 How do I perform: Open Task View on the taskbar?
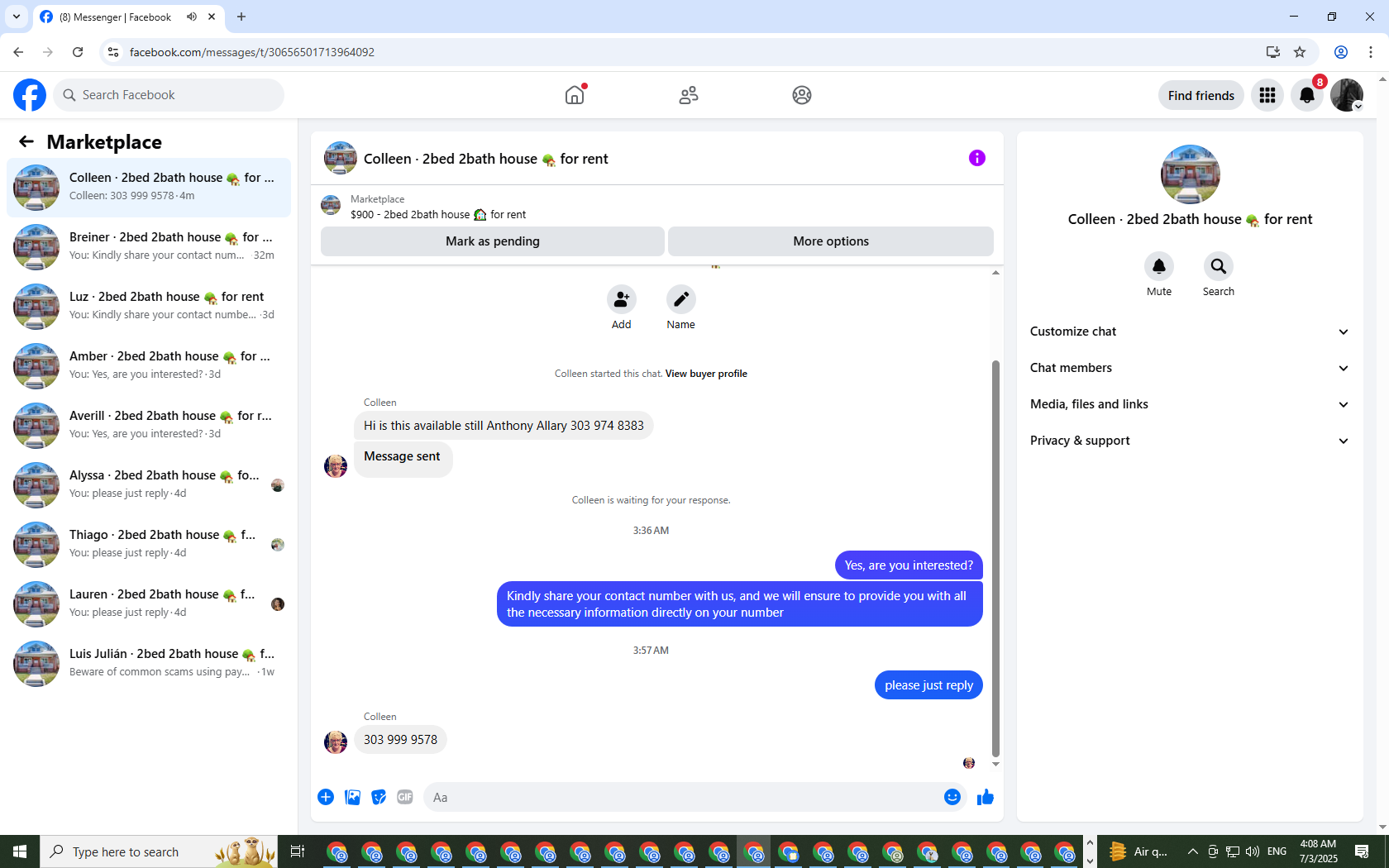click(x=298, y=851)
